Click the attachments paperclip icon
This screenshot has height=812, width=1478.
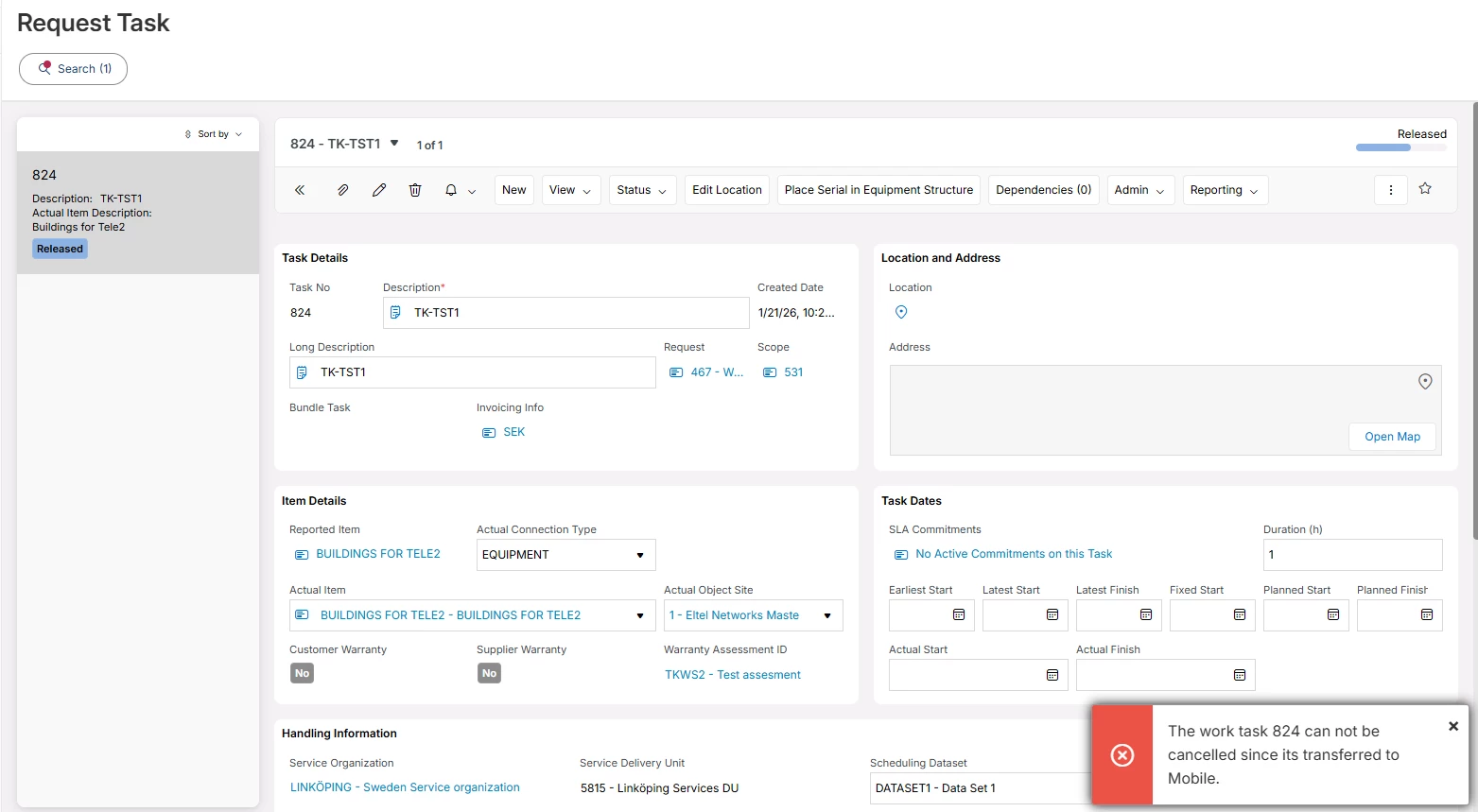pyautogui.click(x=342, y=190)
